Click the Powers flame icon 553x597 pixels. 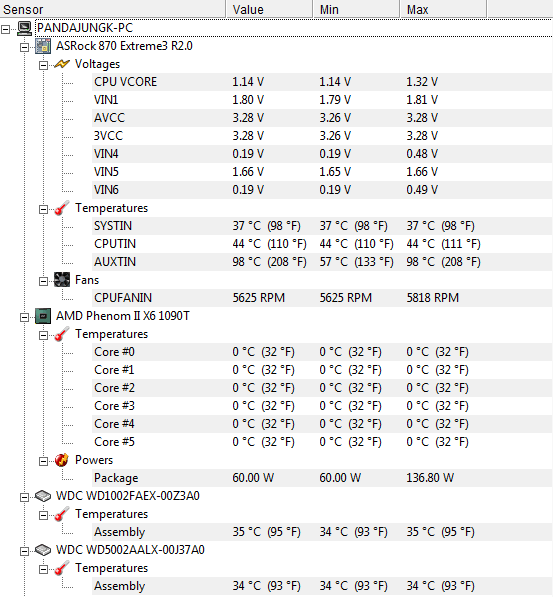coord(62,460)
